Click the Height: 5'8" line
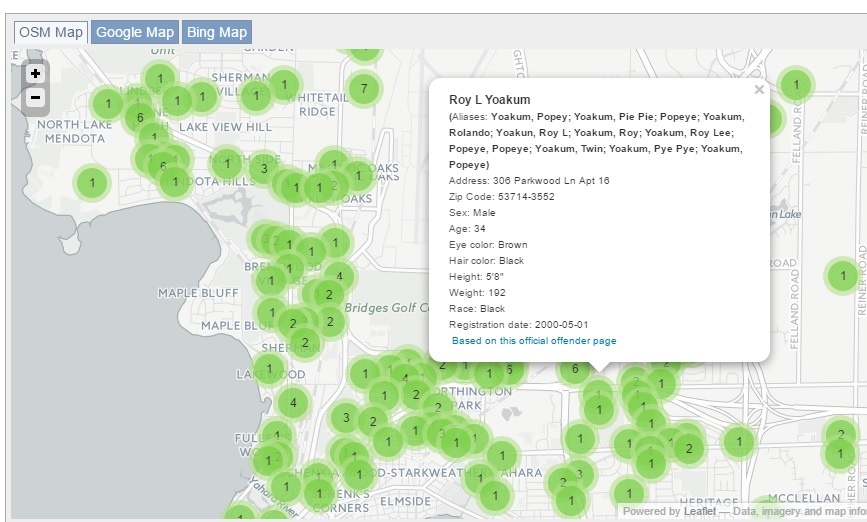 point(476,277)
